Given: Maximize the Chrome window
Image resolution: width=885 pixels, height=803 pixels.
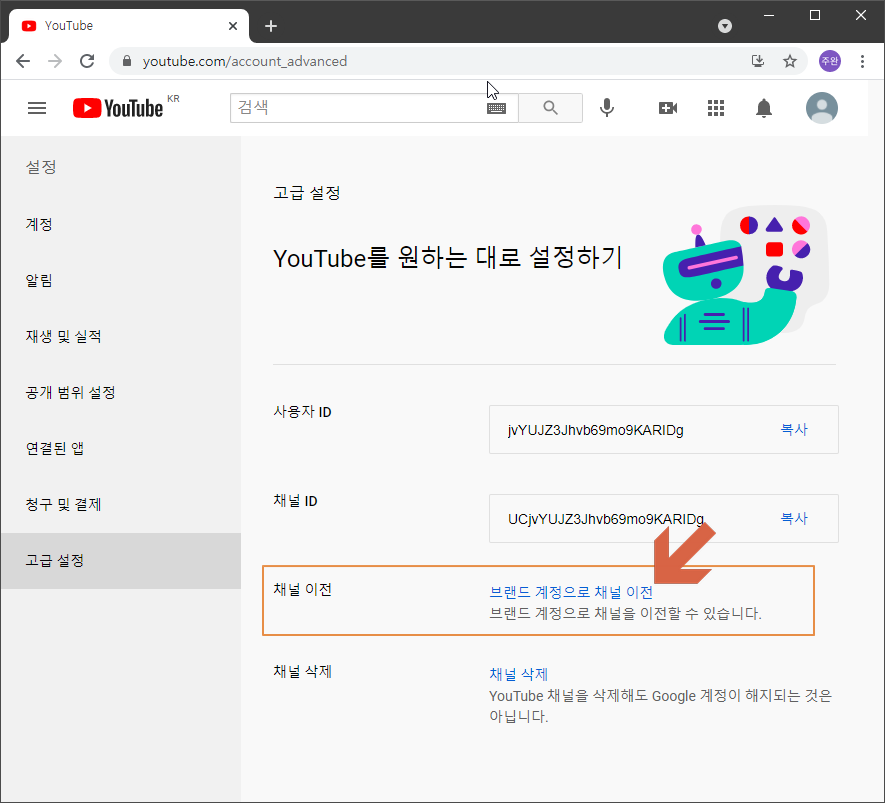Looking at the screenshot, I should (x=814, y=16).
